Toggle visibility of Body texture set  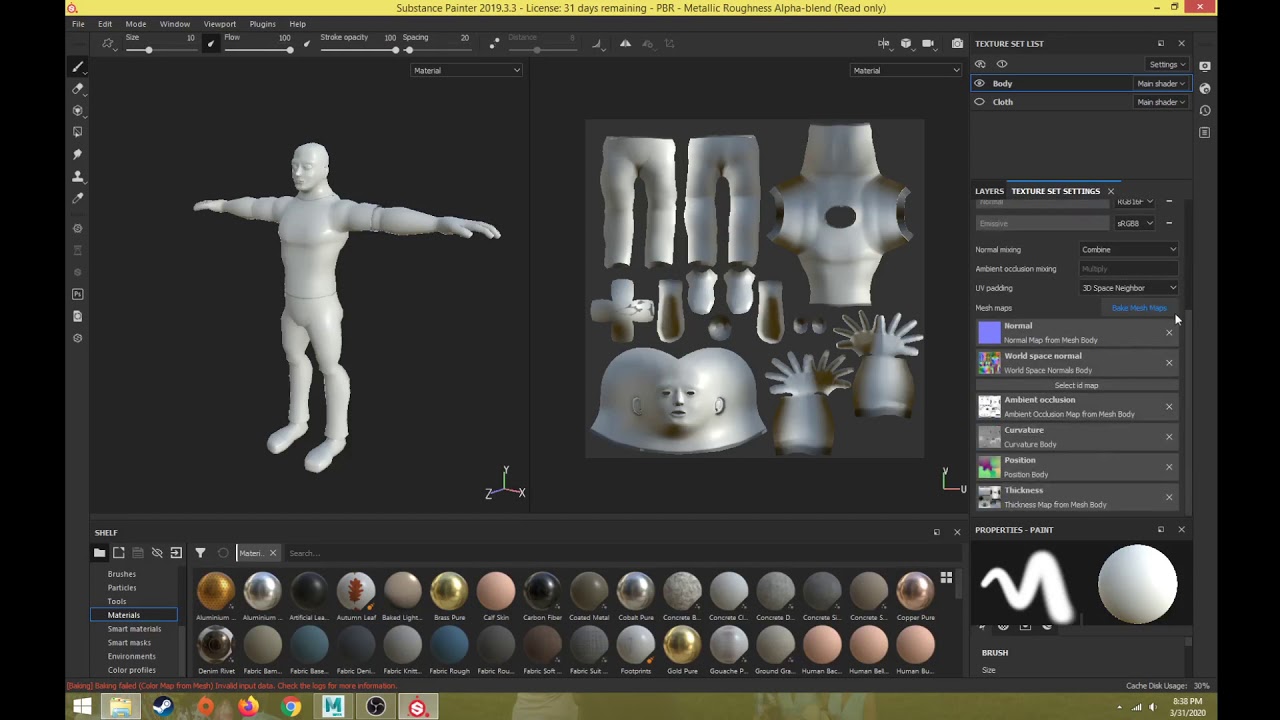tap(980, 84)
